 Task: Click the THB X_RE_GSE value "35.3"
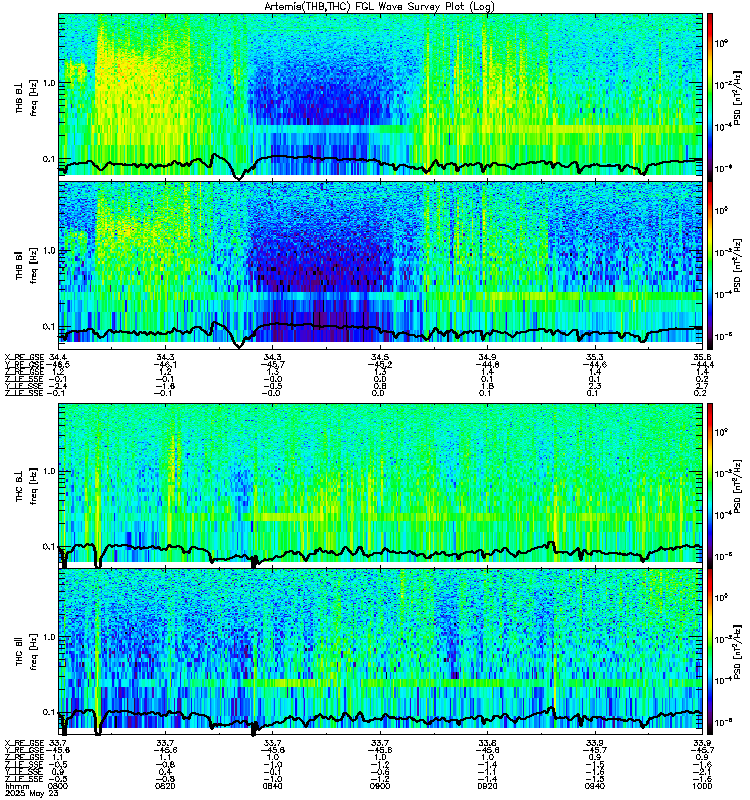595,358
